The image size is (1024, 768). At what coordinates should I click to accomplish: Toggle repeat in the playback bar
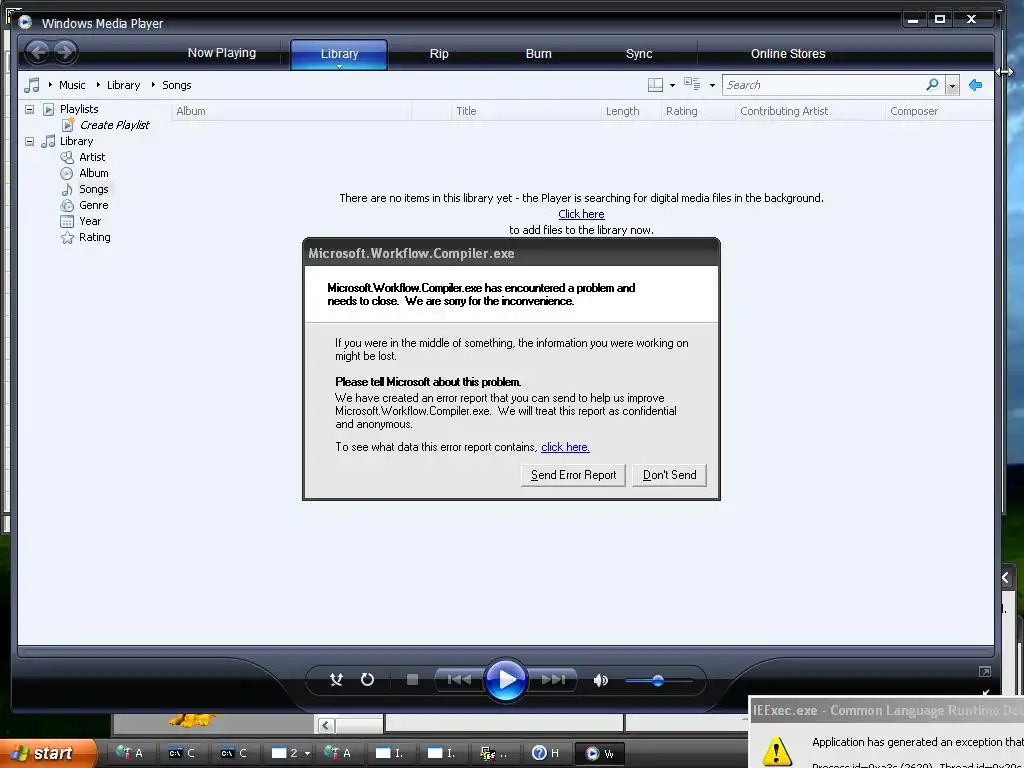pyautogui.click(x=367, y=680)
